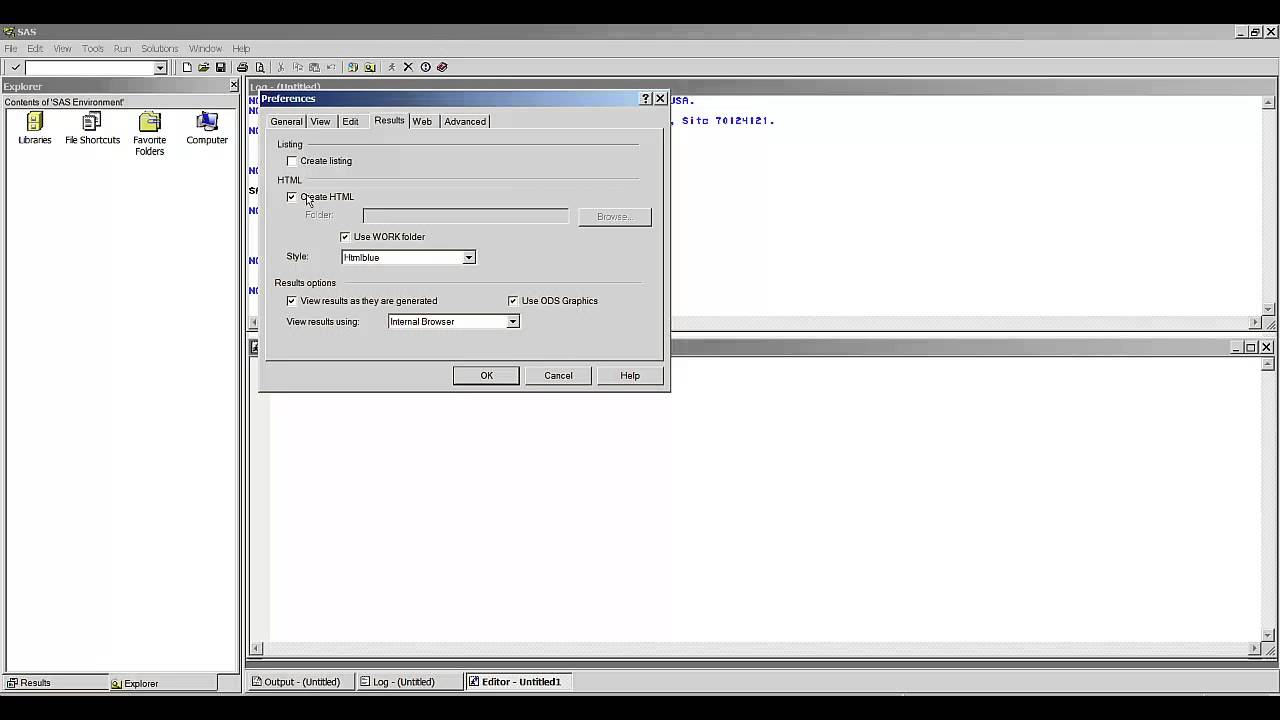Click OK in Preferences dialog
The height and width of the screenshot is (720, 1280).
pyautogui.click(x=486, y=376)
